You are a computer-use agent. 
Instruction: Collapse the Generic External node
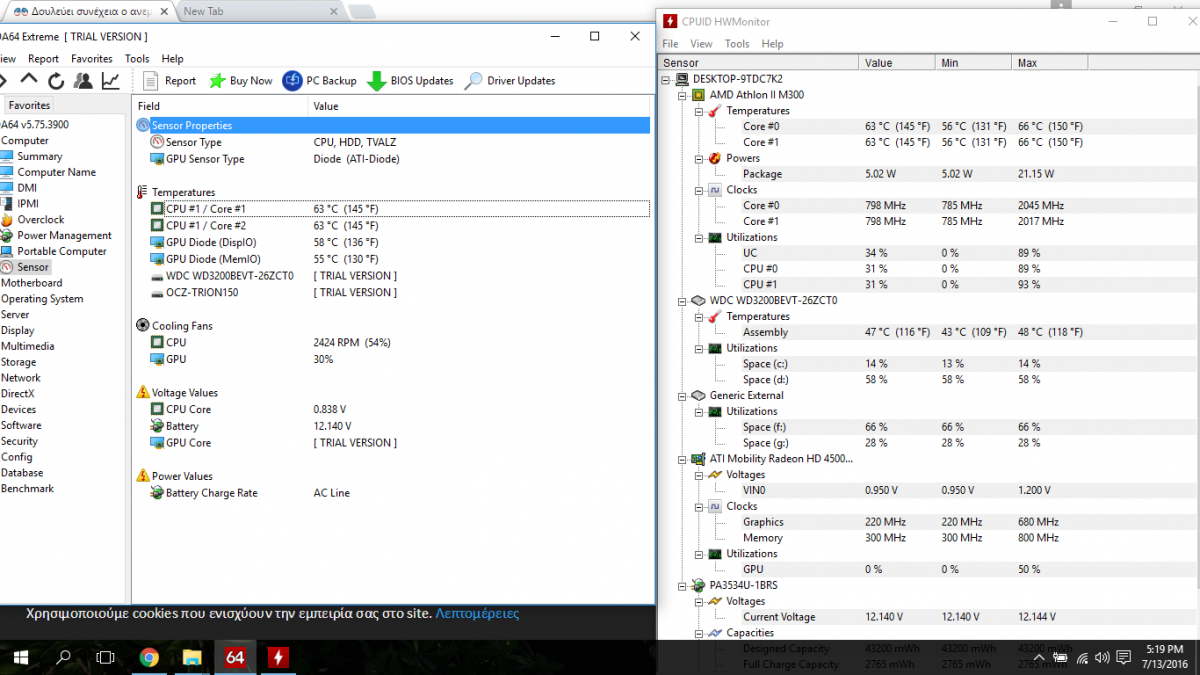pyautogui.click(x=683, y=395)
